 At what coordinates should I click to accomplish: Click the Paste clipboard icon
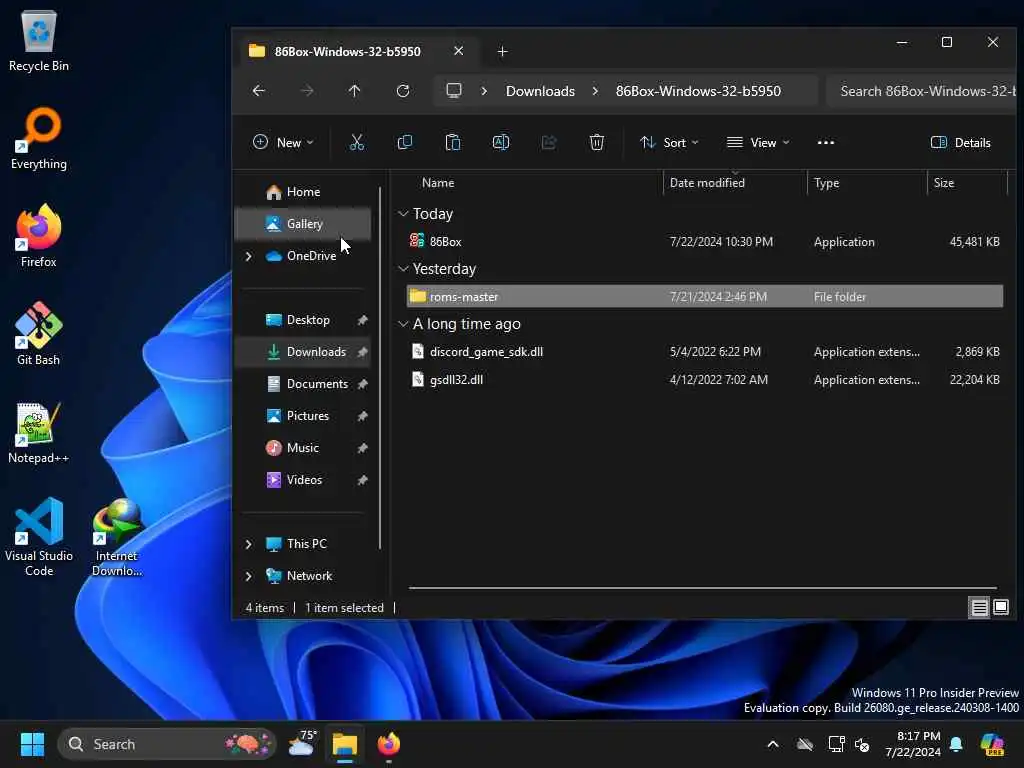tap(453, 142)
